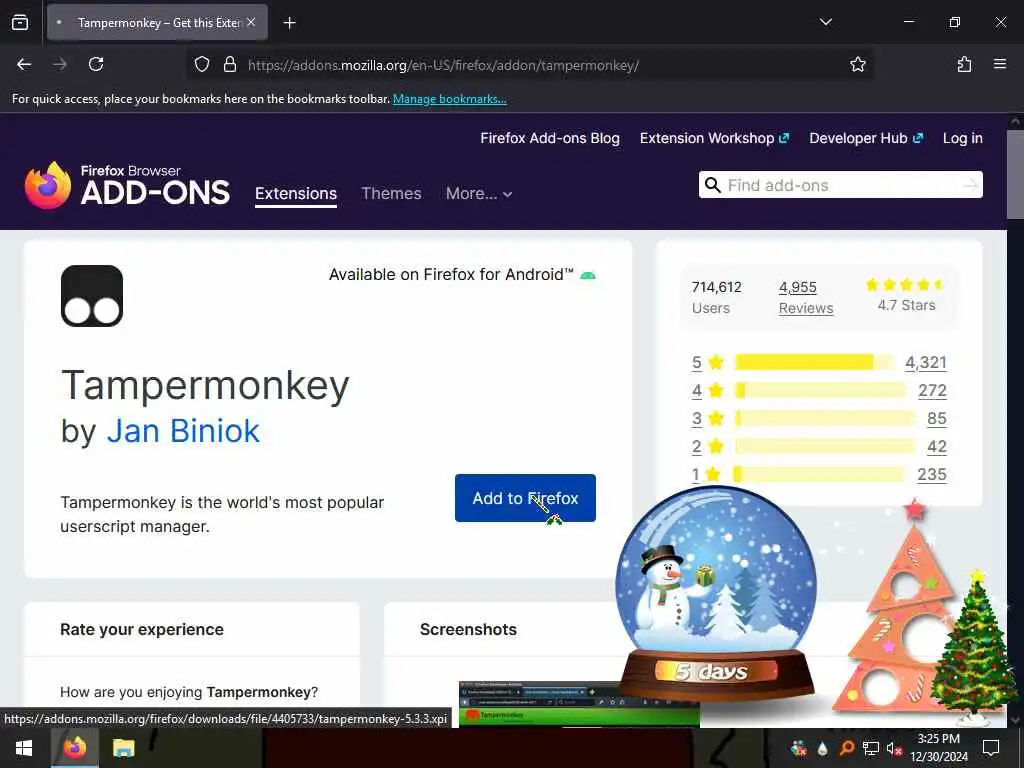This screenshot has width=1024, height=768.
Task: Open a new tab with the plus button
Action: (x=289, y=23)
